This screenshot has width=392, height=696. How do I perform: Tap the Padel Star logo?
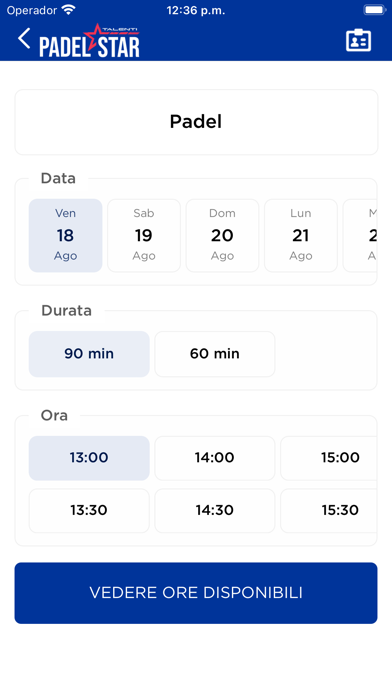tap(90, 41)
